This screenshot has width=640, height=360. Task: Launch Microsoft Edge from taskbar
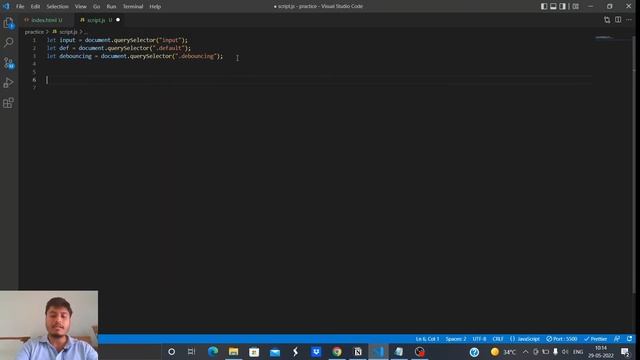click(213, 351)
